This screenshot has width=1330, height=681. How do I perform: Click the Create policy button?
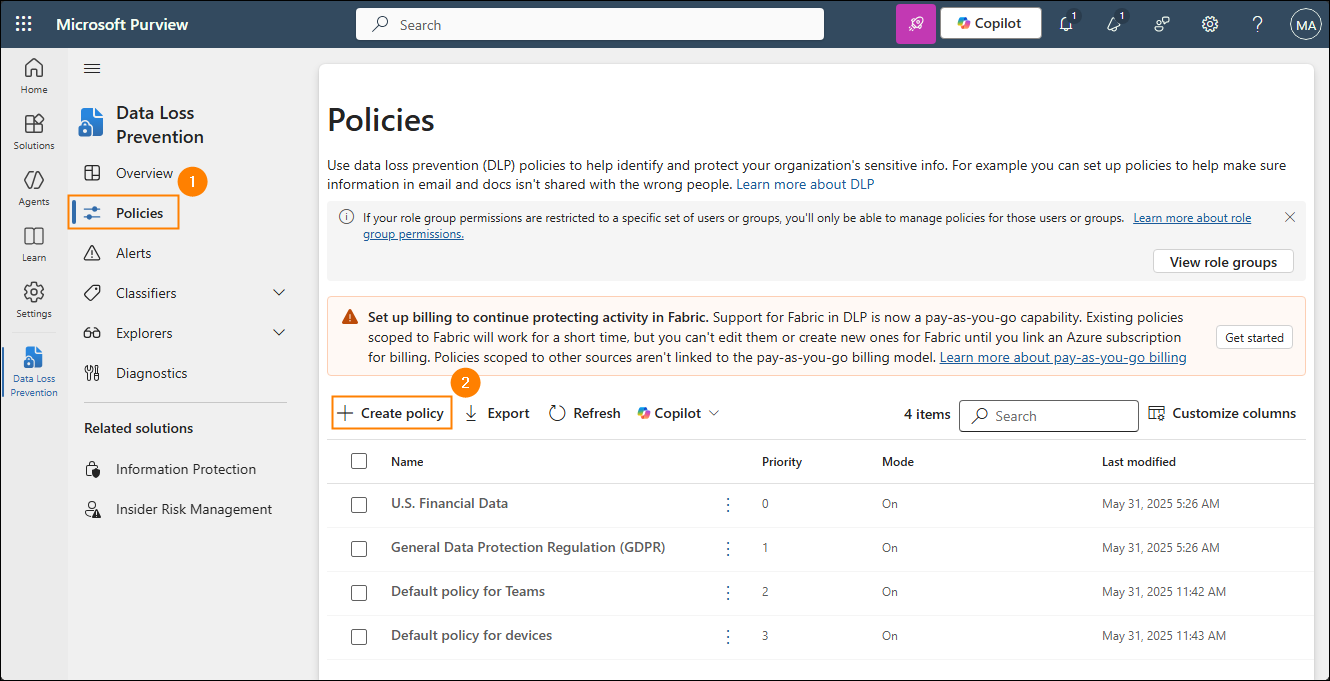[x=391, y=413]
